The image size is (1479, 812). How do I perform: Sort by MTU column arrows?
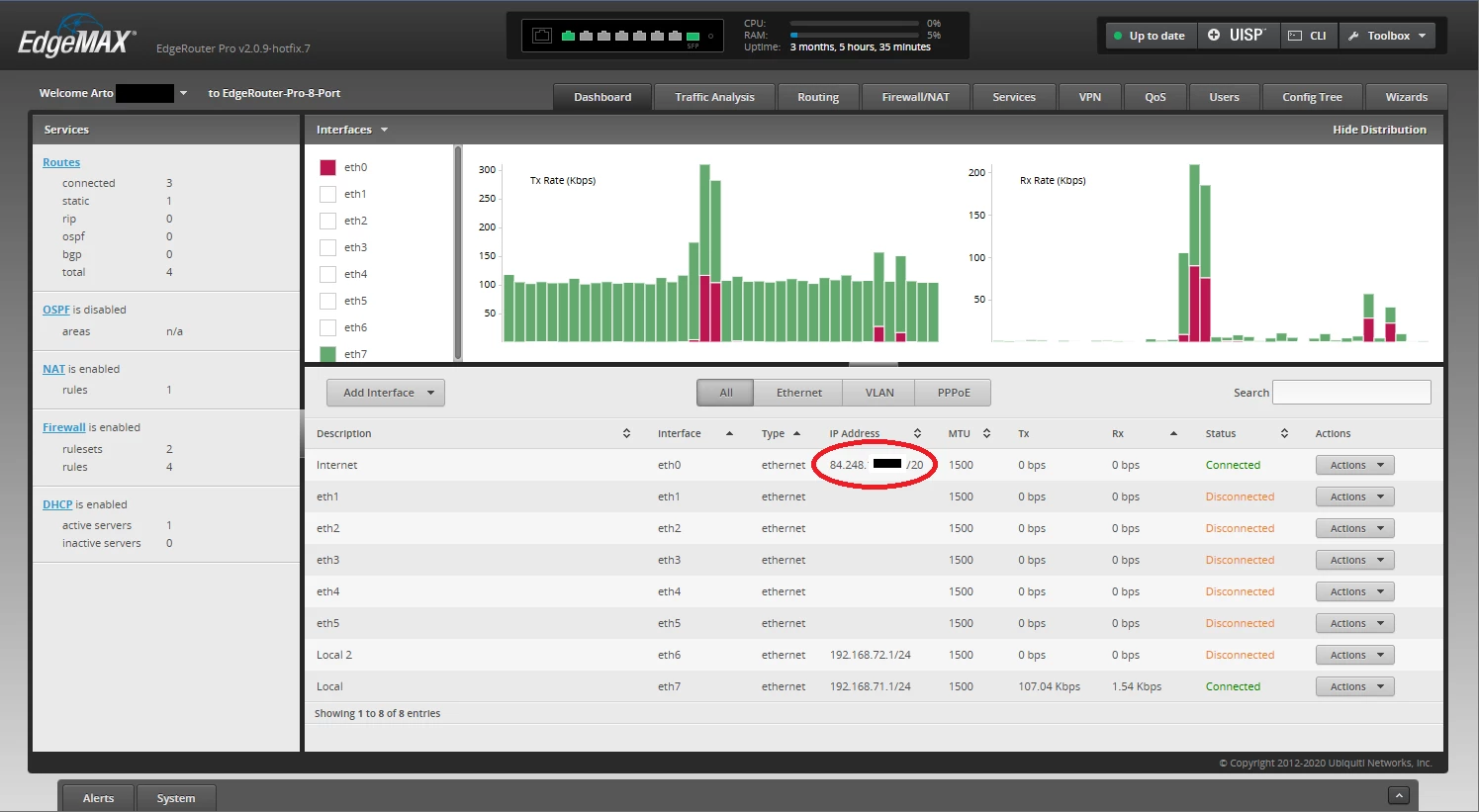[x=986, y=433]
